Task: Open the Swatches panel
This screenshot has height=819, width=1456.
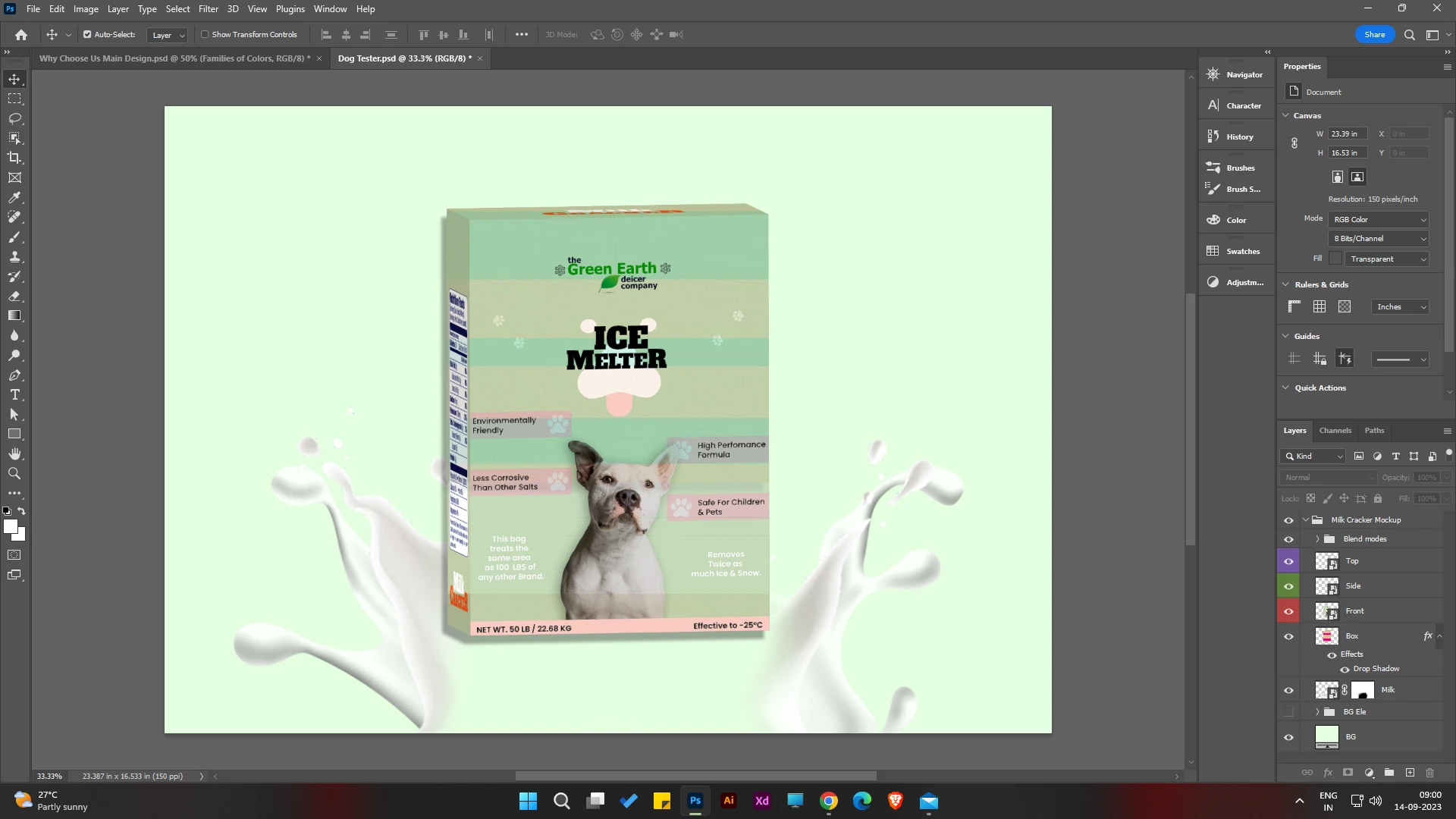Action: [x=1242, y=251]
